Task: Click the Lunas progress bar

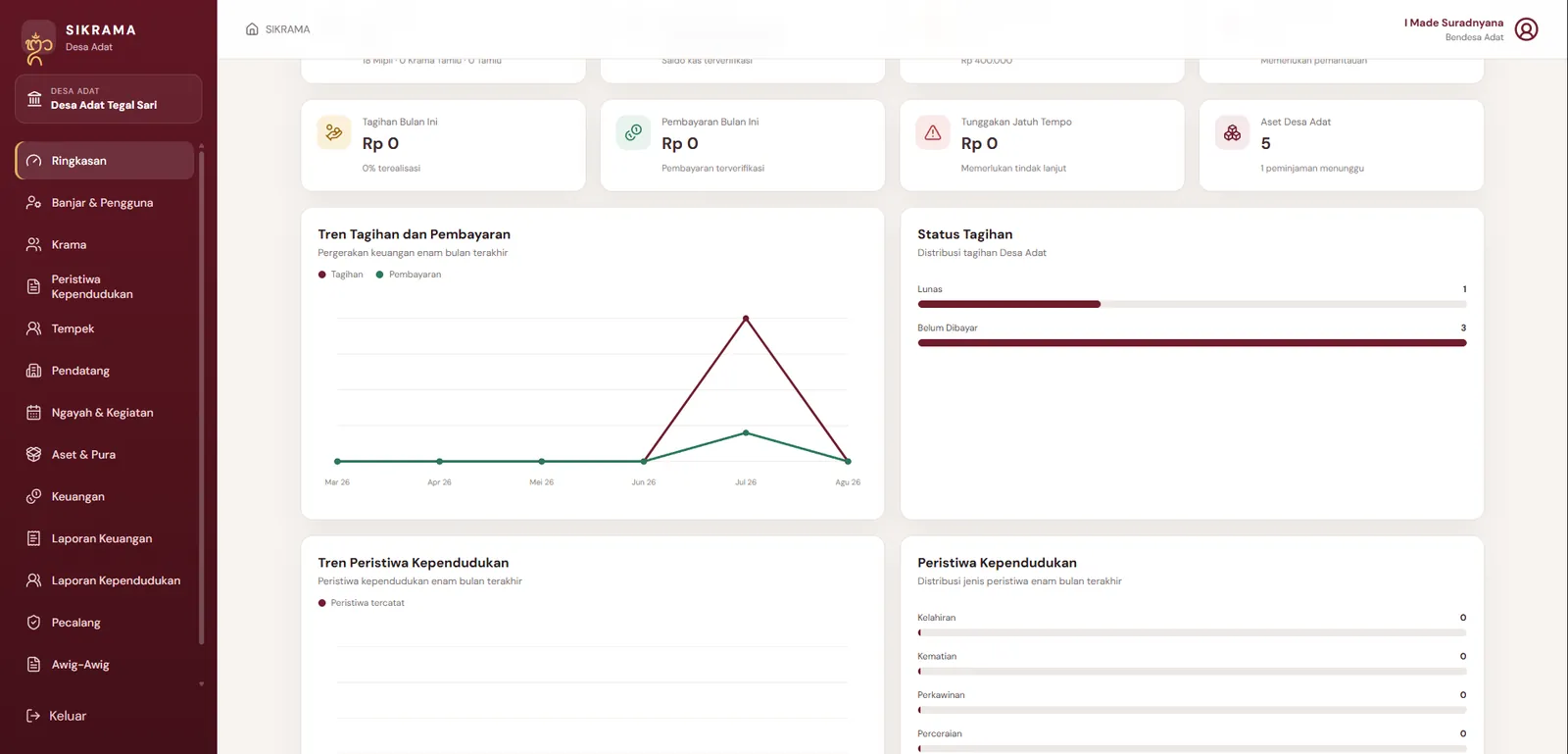Action: point(1192,304)
